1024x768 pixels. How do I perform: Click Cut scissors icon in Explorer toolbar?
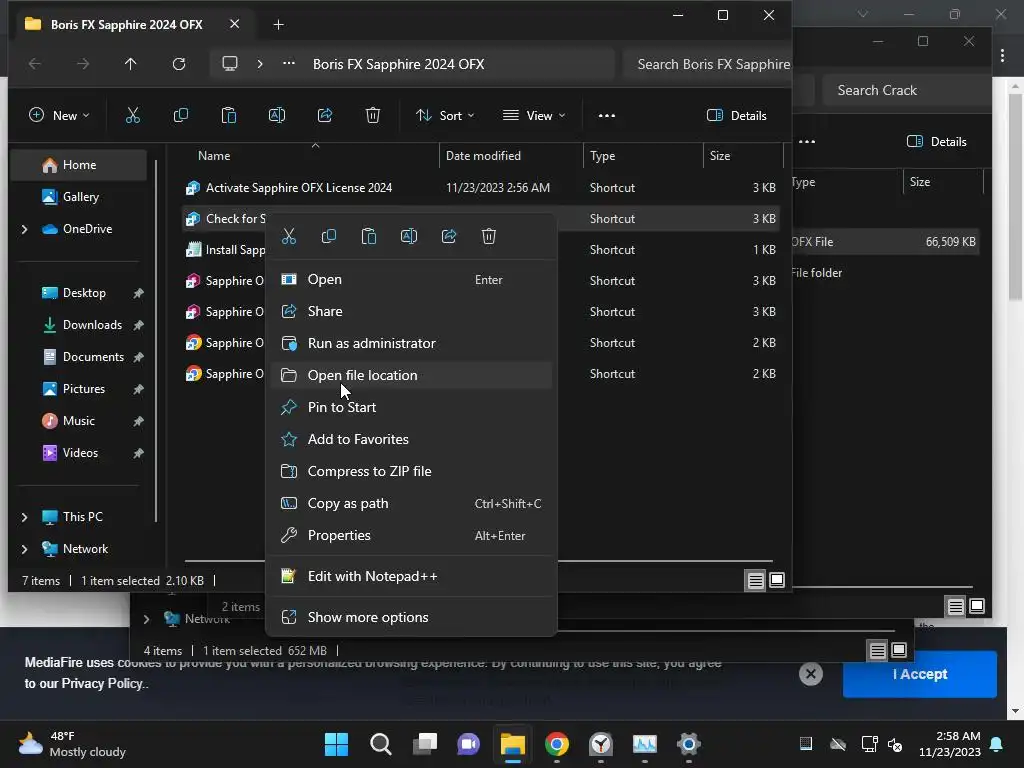point(133,116)
